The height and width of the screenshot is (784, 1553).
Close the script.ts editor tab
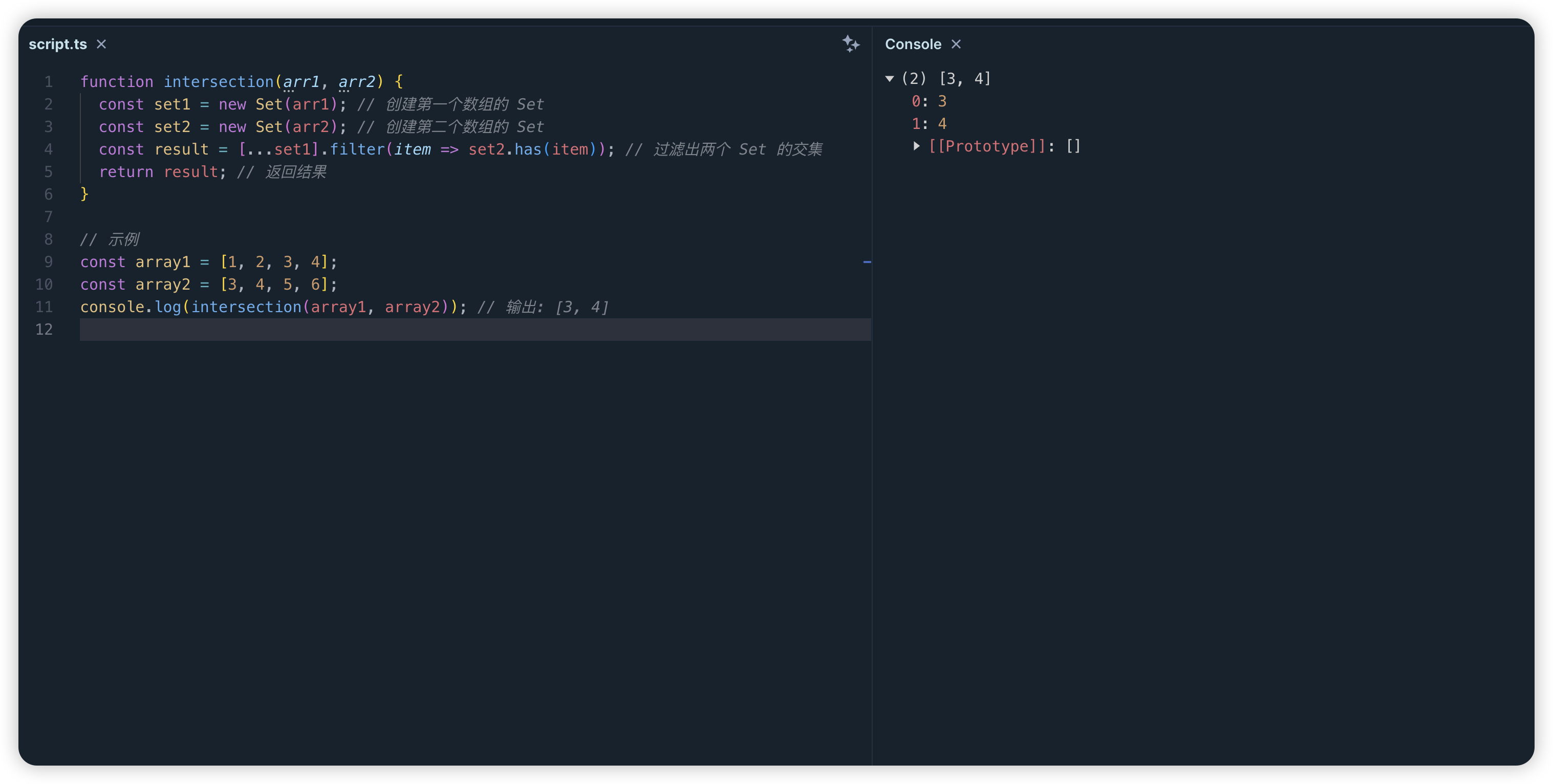(x=103, y=43)
